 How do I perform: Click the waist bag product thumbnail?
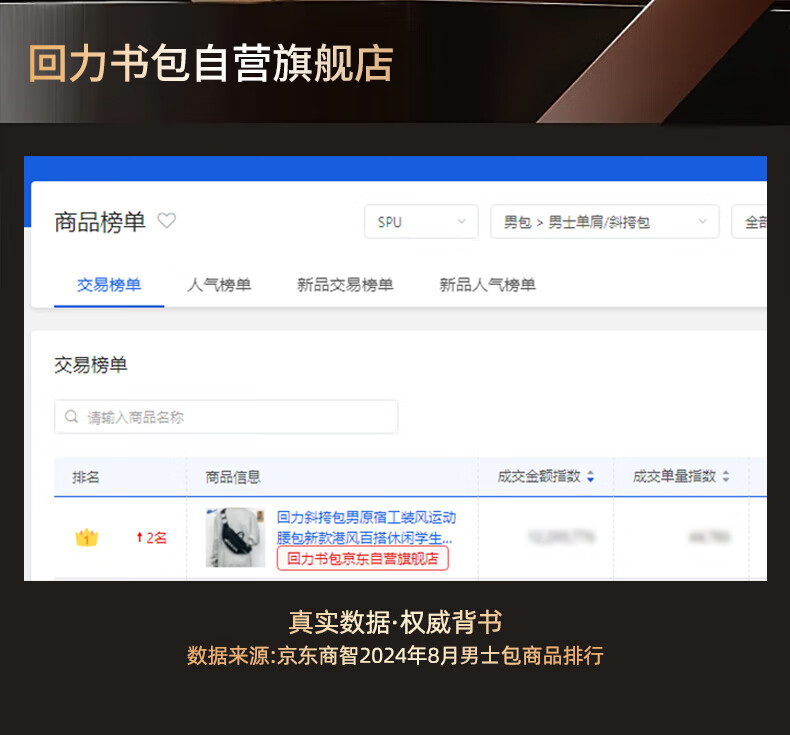coord(235,537)
